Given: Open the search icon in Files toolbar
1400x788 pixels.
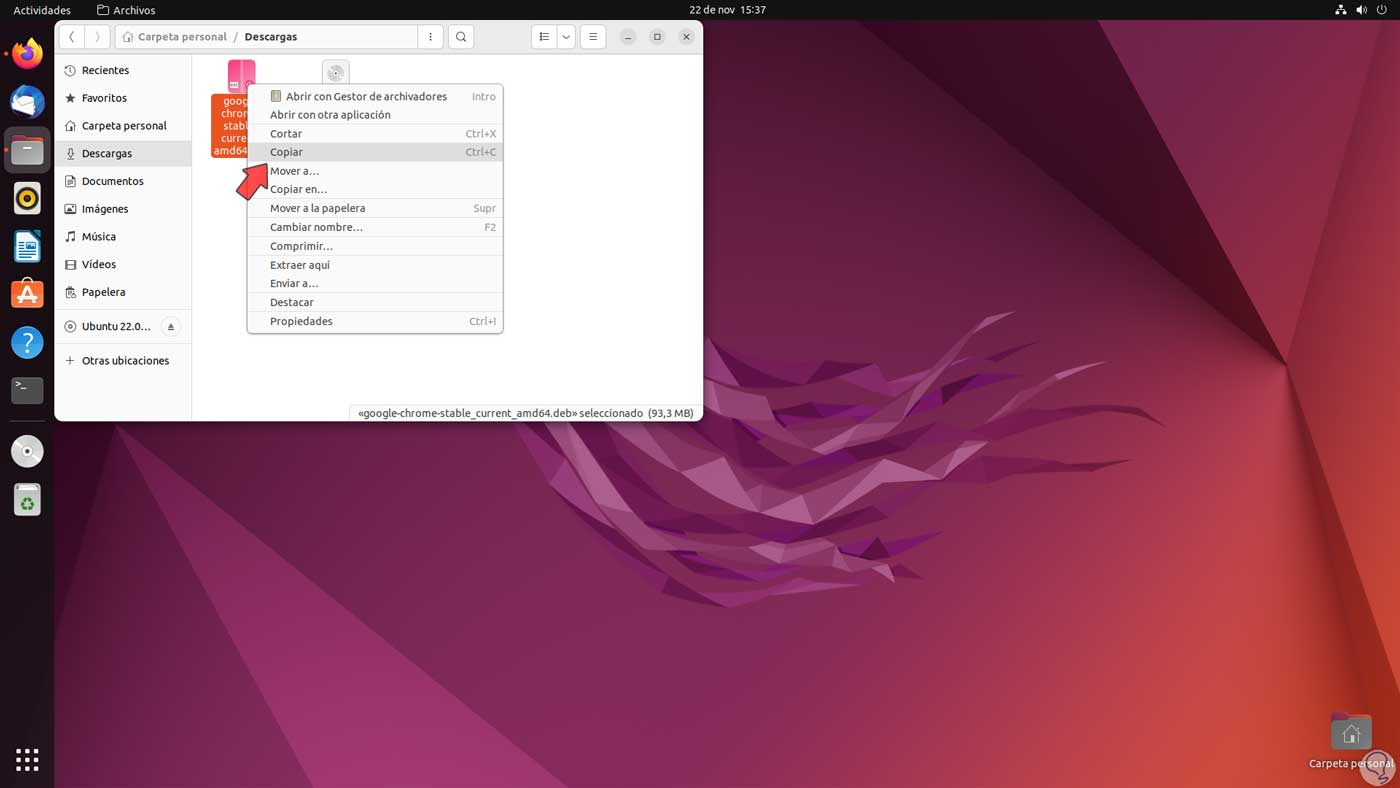Looking at the screenshot, I should point(460,36).
